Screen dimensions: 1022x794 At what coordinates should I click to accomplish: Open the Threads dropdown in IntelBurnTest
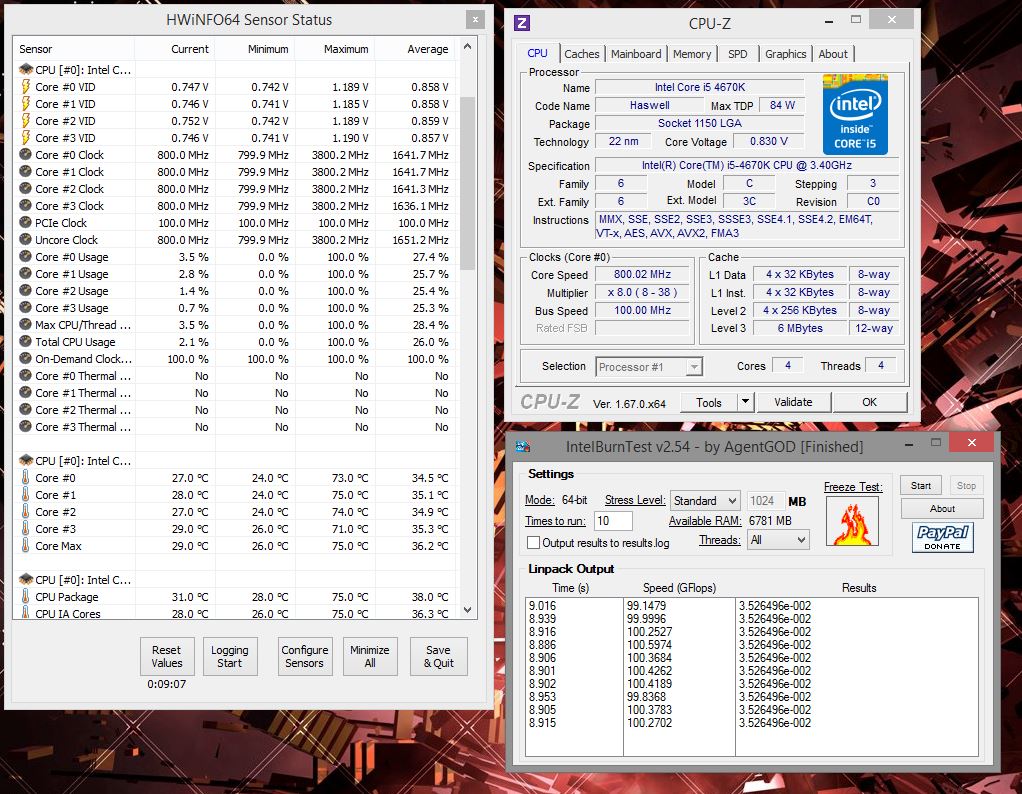[778, 540]
